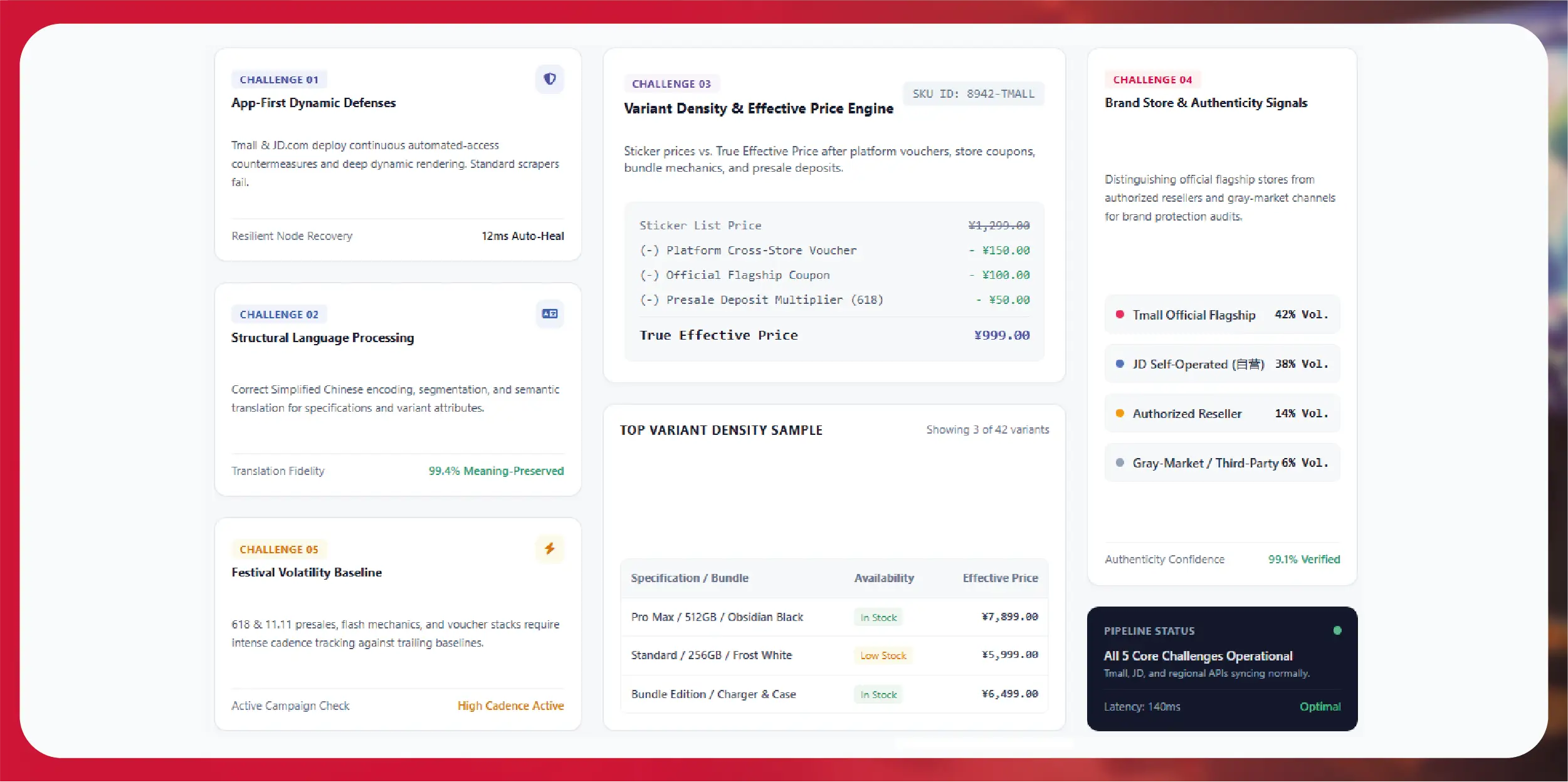Click the True Effective Price label
This screenshot has height=782, width=1568.
718,335
